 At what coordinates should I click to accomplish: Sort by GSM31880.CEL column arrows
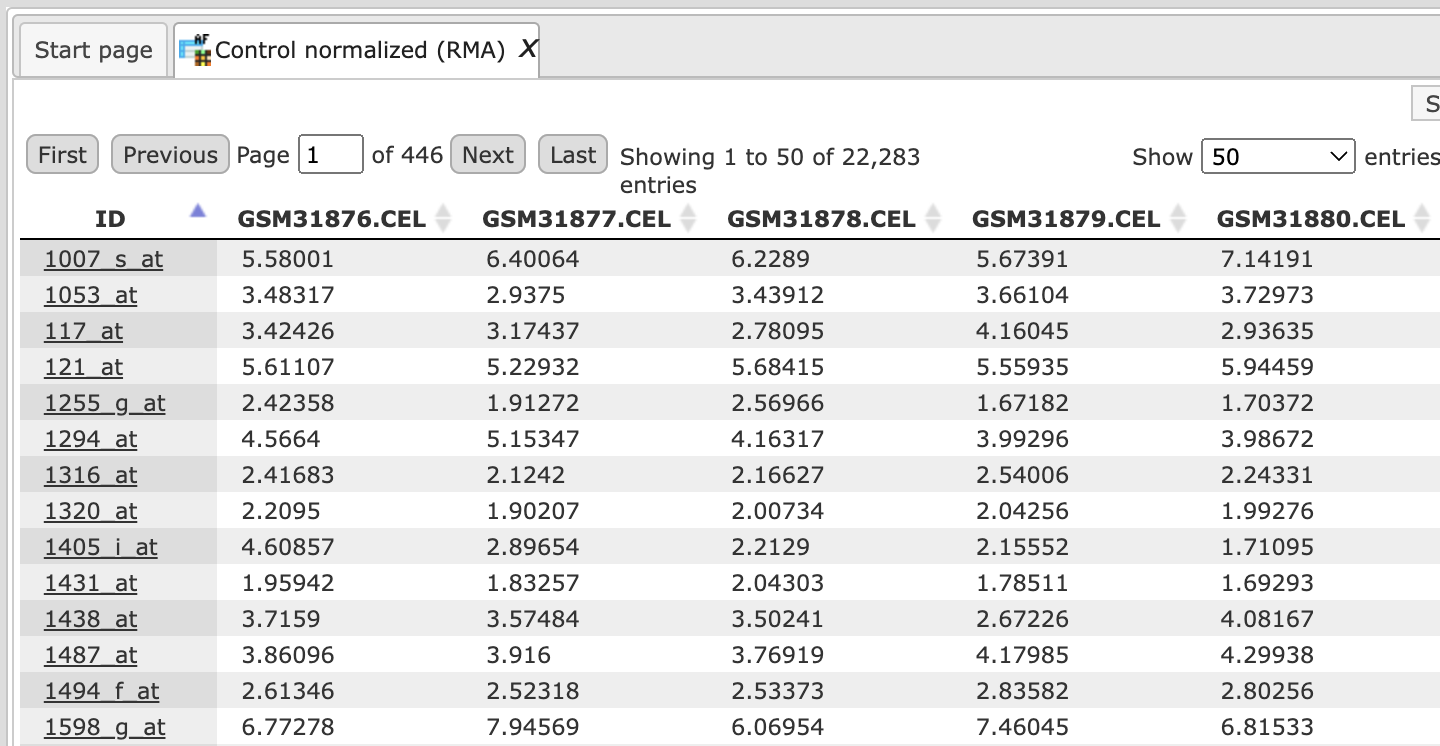[1423, 219]
